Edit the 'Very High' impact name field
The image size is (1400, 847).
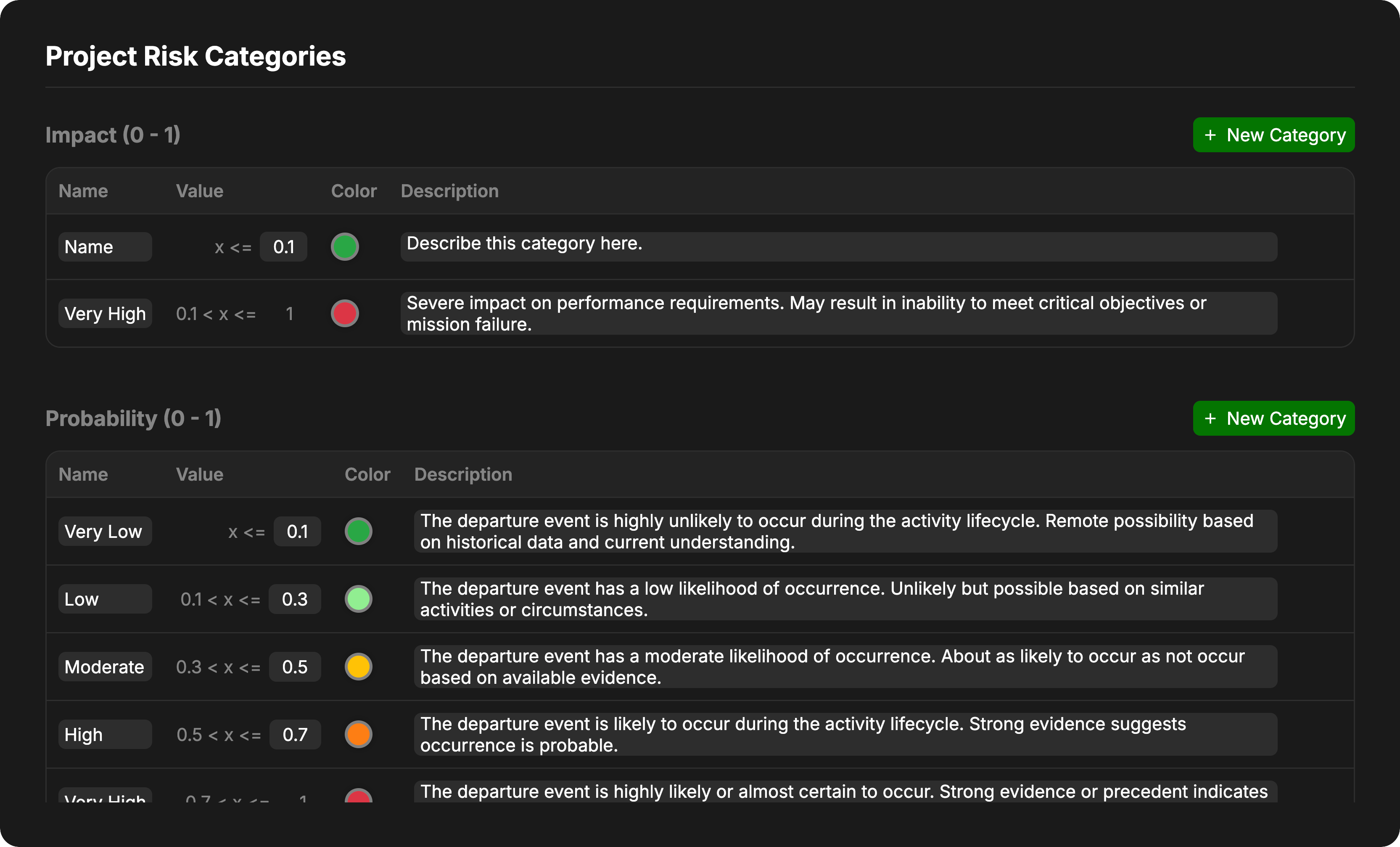click(x=105, y=314)
